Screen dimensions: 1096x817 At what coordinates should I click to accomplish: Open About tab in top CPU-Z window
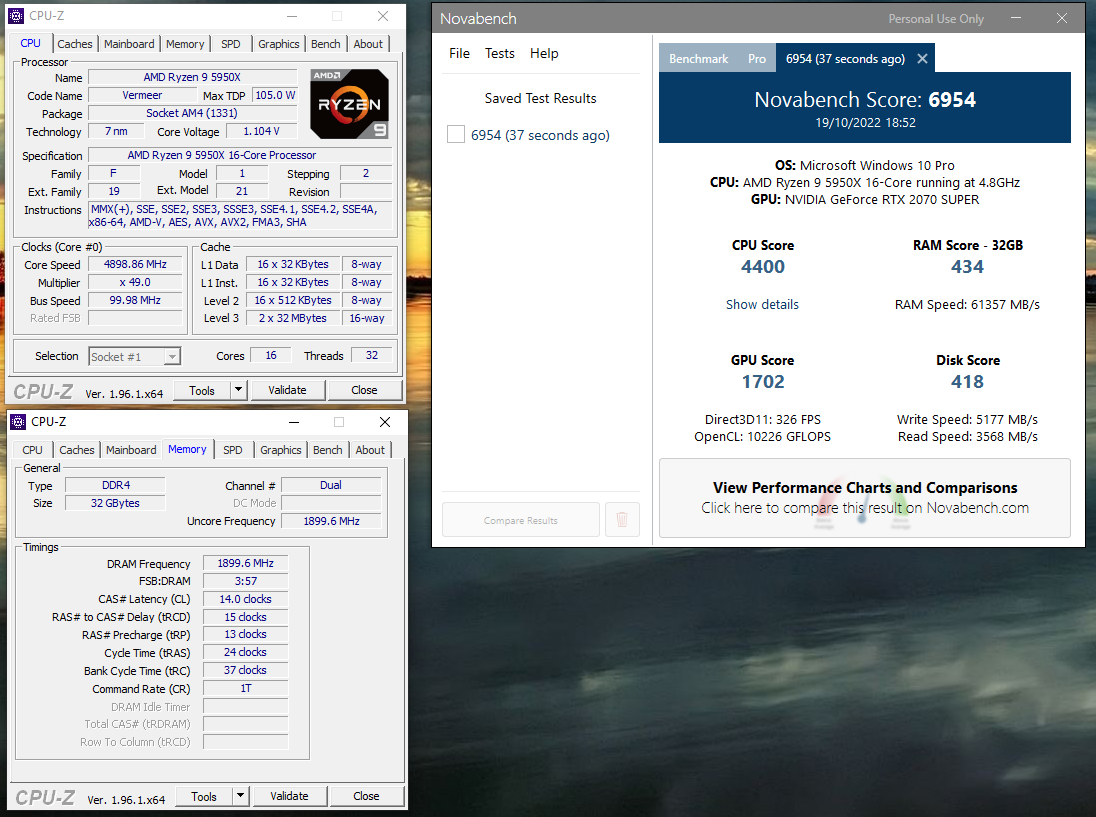[x=368, y=43]
